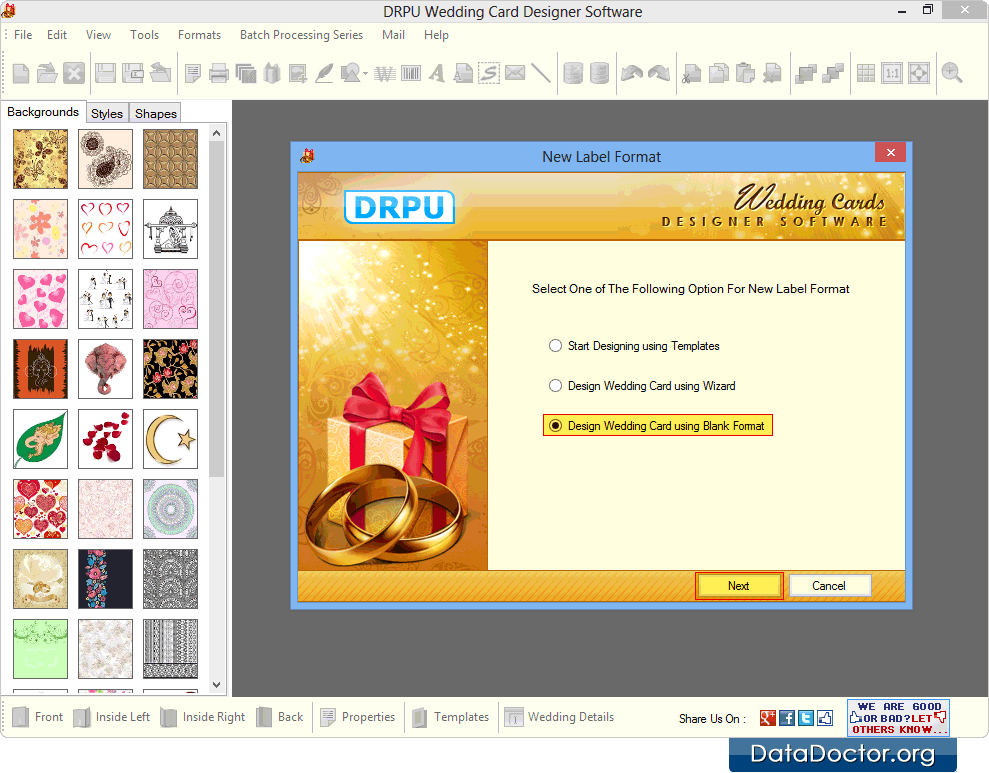This screenshot has width=989, height=773.
Task: Open the Formats menu
Action: (x=199, y=35)
